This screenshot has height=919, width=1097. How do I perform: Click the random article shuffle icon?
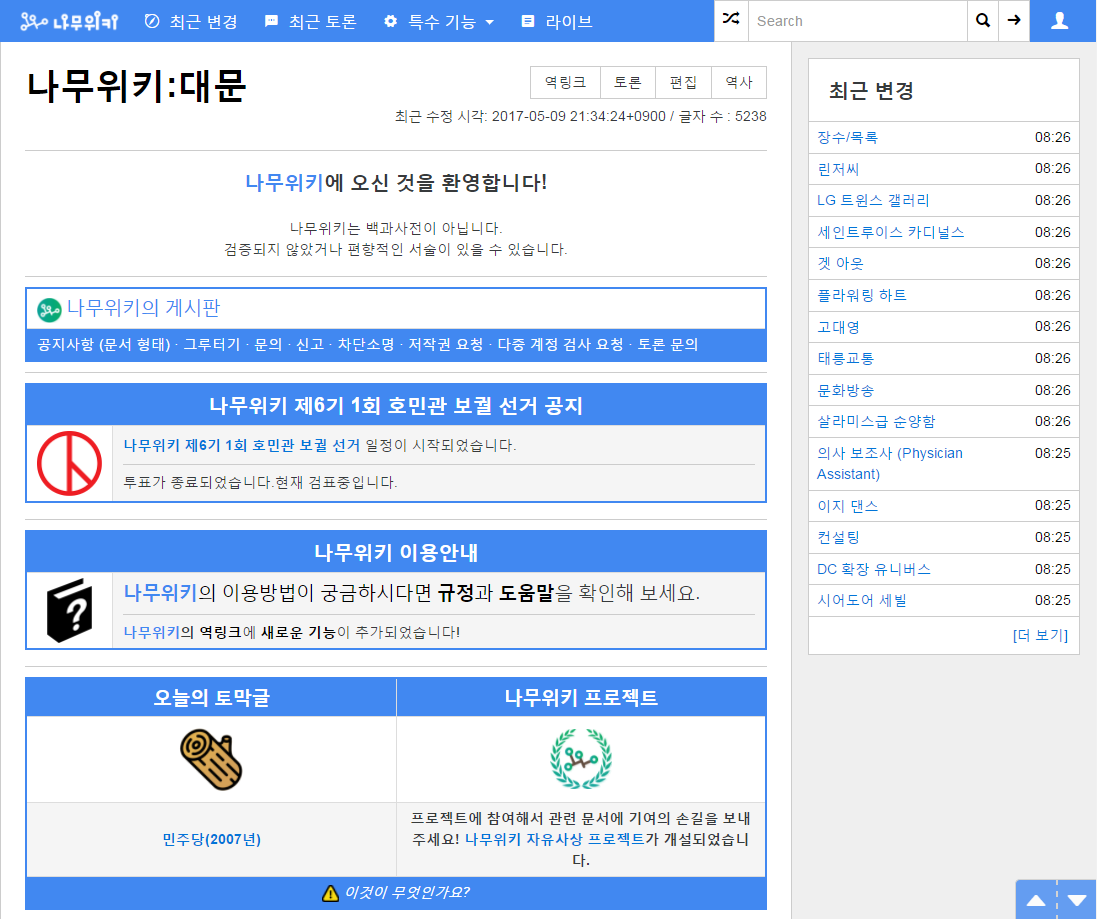(x=731, y=20)
